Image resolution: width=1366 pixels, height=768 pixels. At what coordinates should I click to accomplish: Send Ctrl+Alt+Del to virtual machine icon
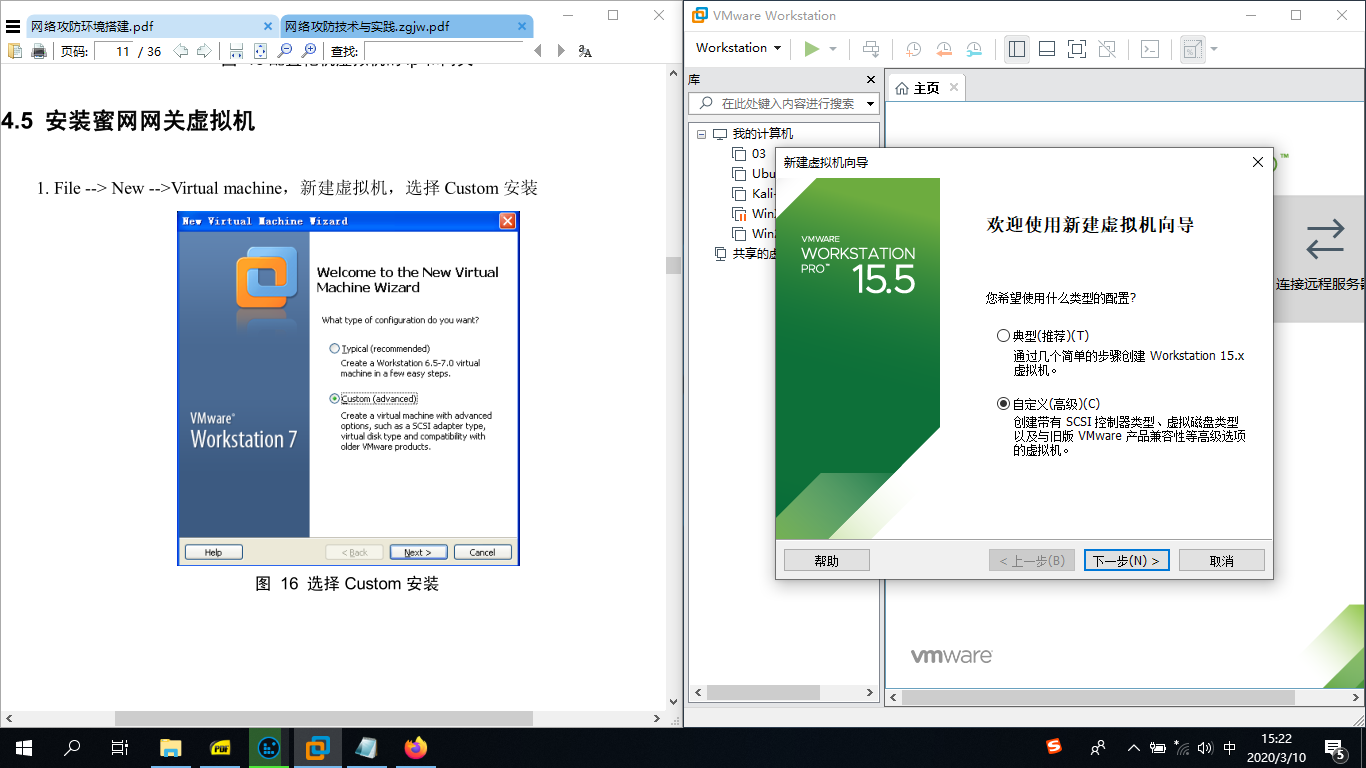[871, 48]
